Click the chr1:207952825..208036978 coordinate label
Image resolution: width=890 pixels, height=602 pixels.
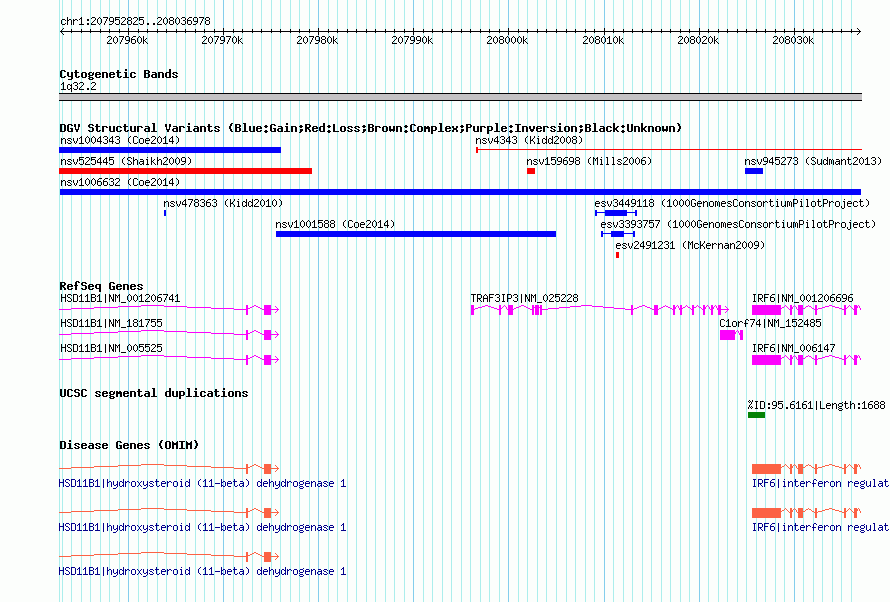click(135, 21)
